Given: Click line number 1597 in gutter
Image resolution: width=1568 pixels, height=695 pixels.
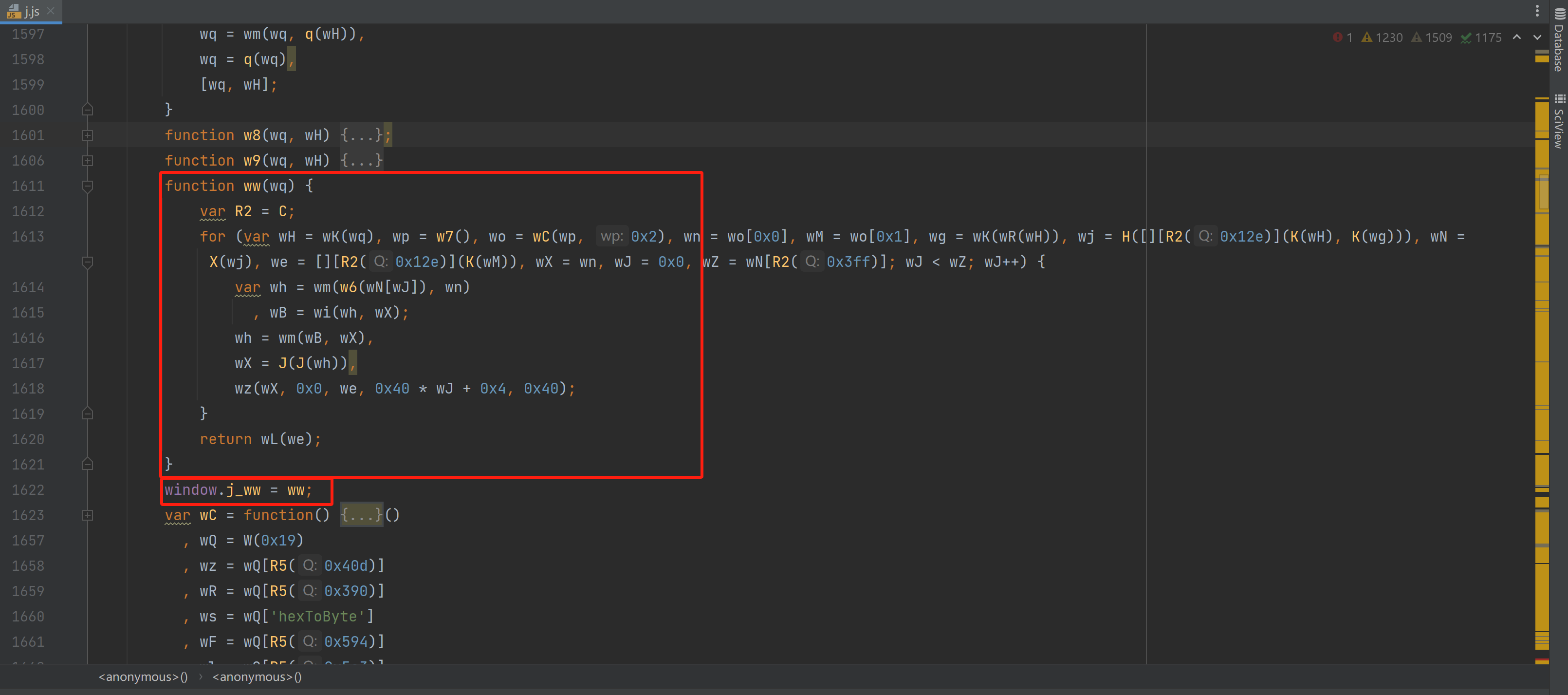Looking at the screenshot, I should click(x=28, y=34).
